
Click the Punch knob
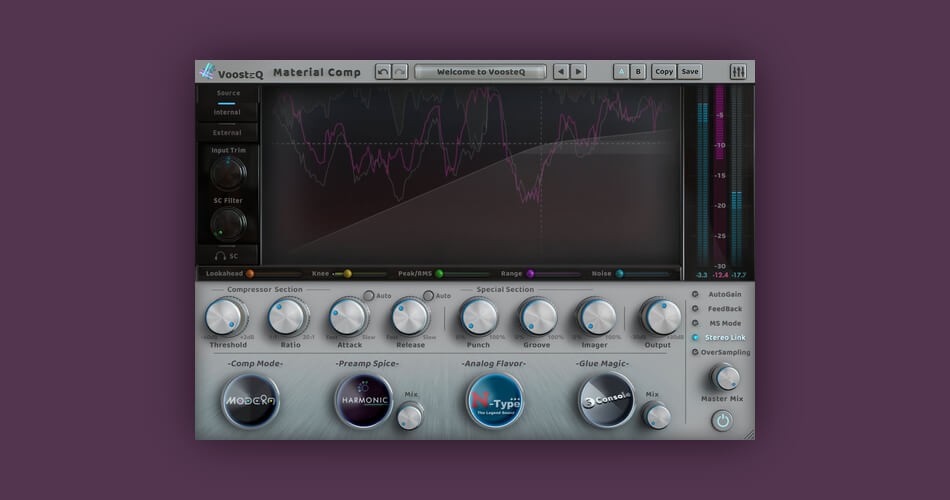pos(478,317)
